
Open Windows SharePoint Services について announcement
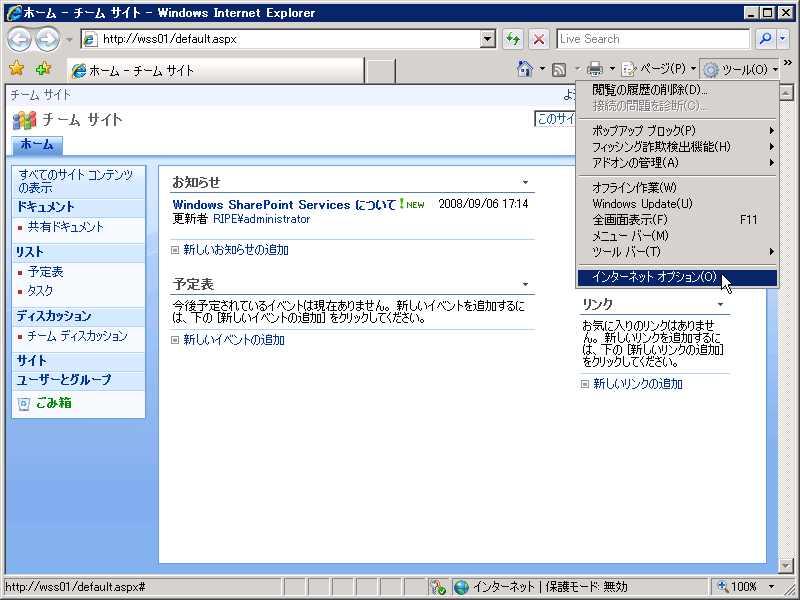[x=284, y=205]
